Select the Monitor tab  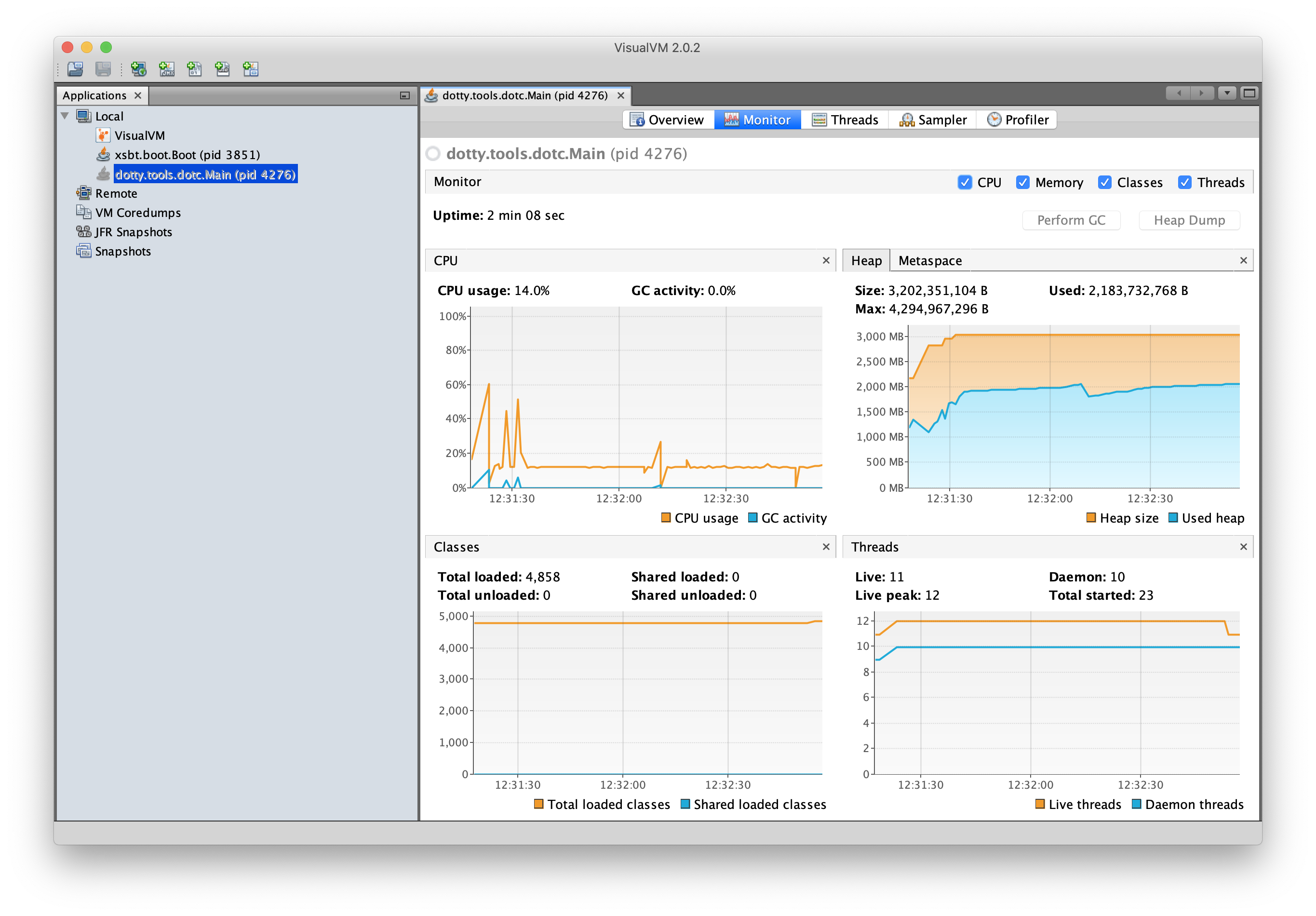coord(757,120)
